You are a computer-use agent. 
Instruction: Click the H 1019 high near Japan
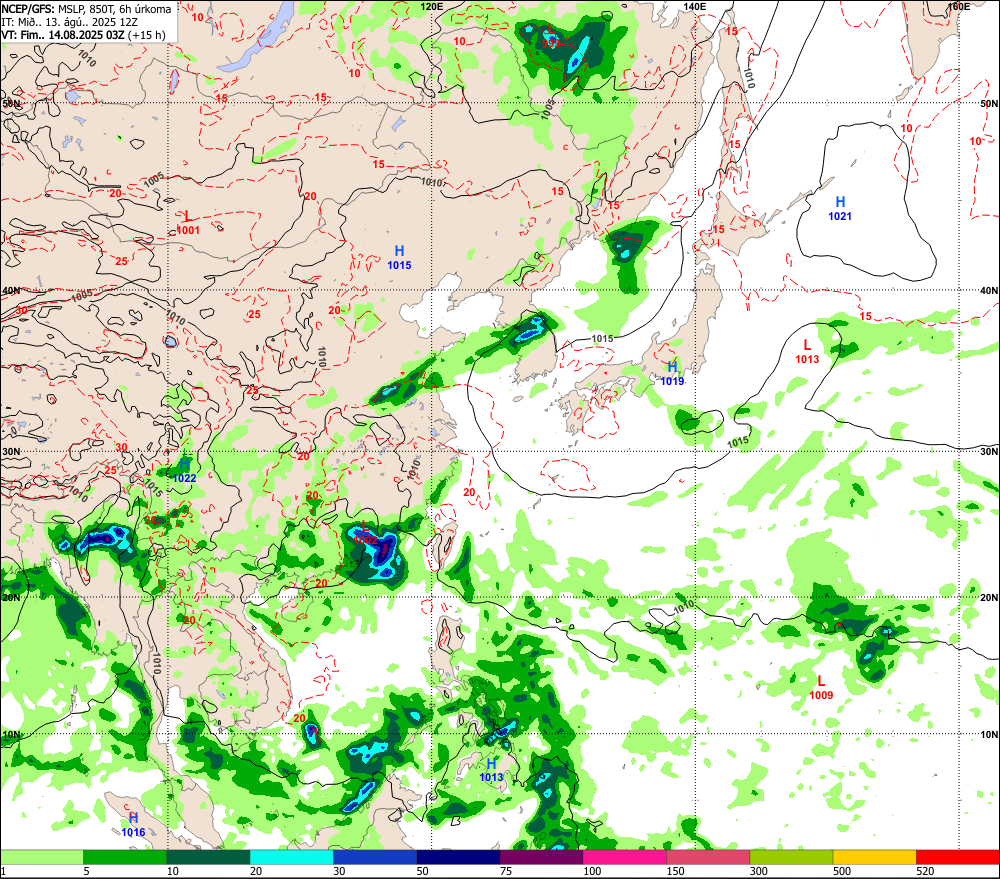pyautogui.click(x=672, y=374)
